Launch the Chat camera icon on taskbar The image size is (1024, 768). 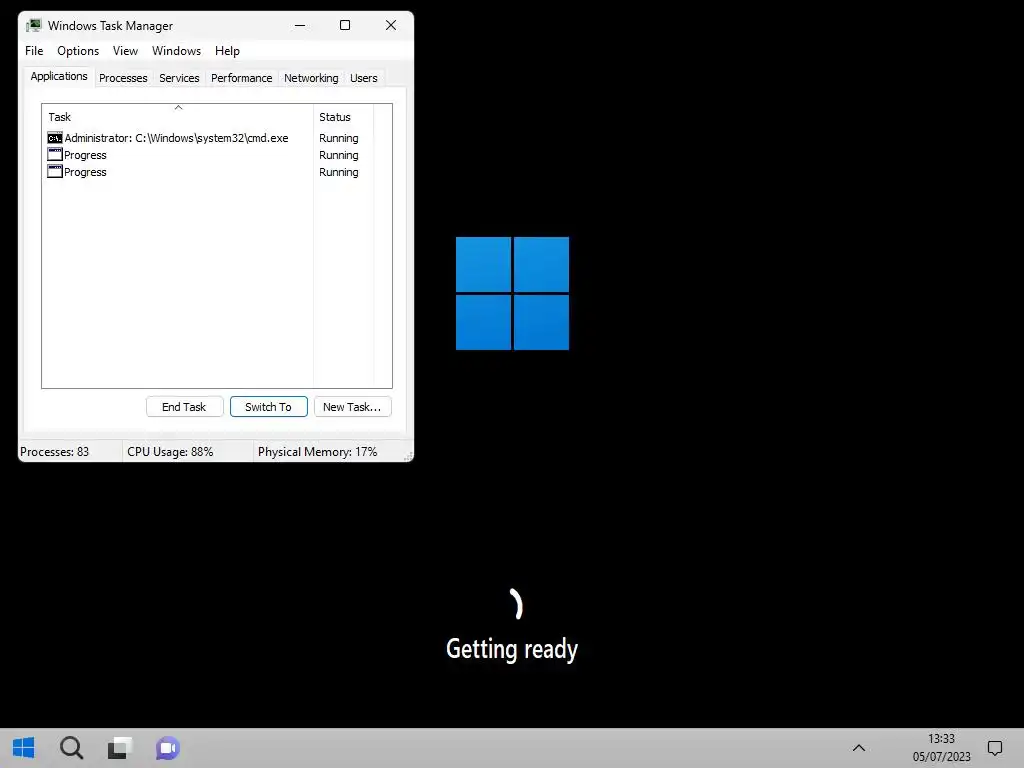[168, 748]
